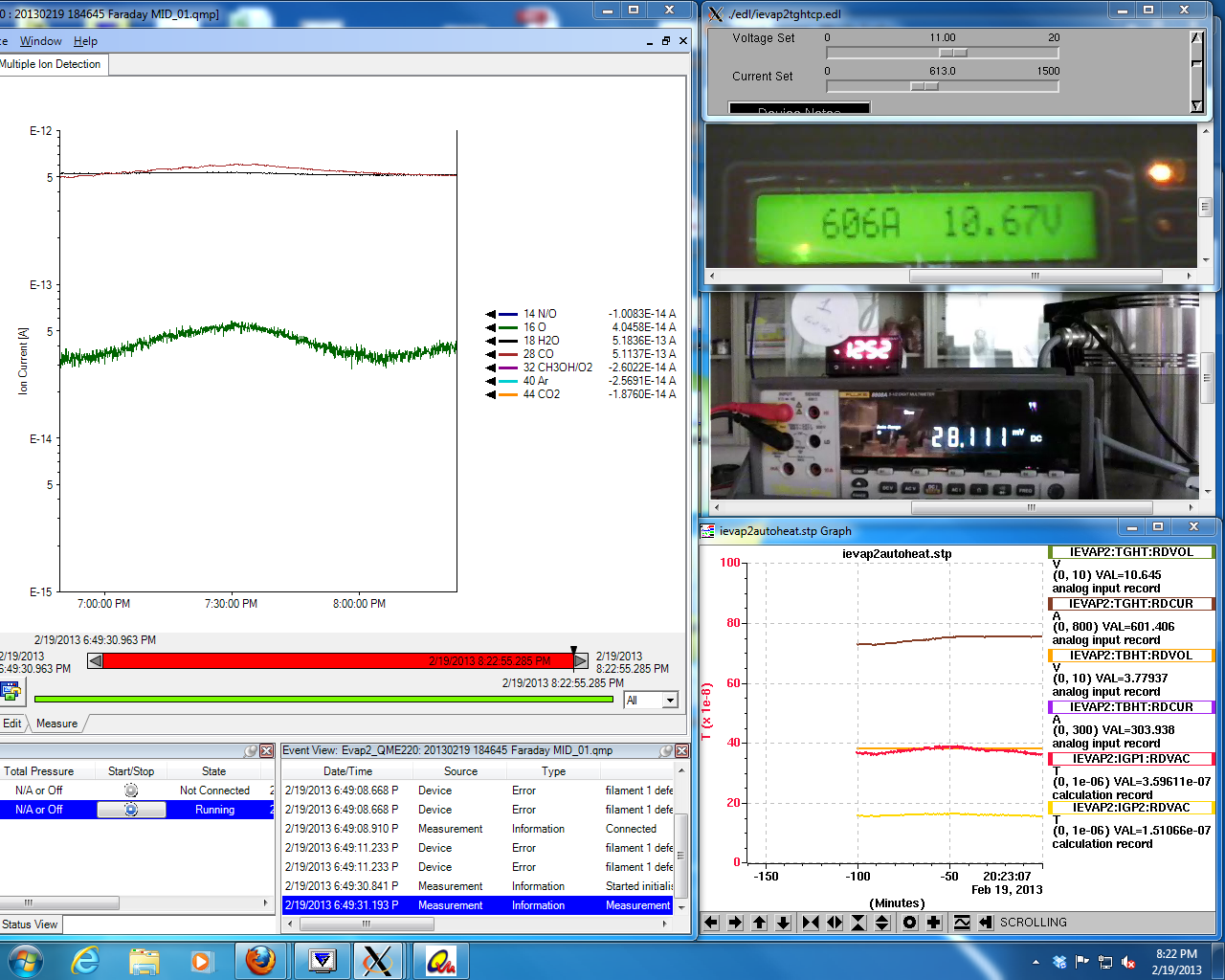Click taskbar clock showing 8:22 PM
Viewport: 1225px width, 980px height.
click(1176, 962)
